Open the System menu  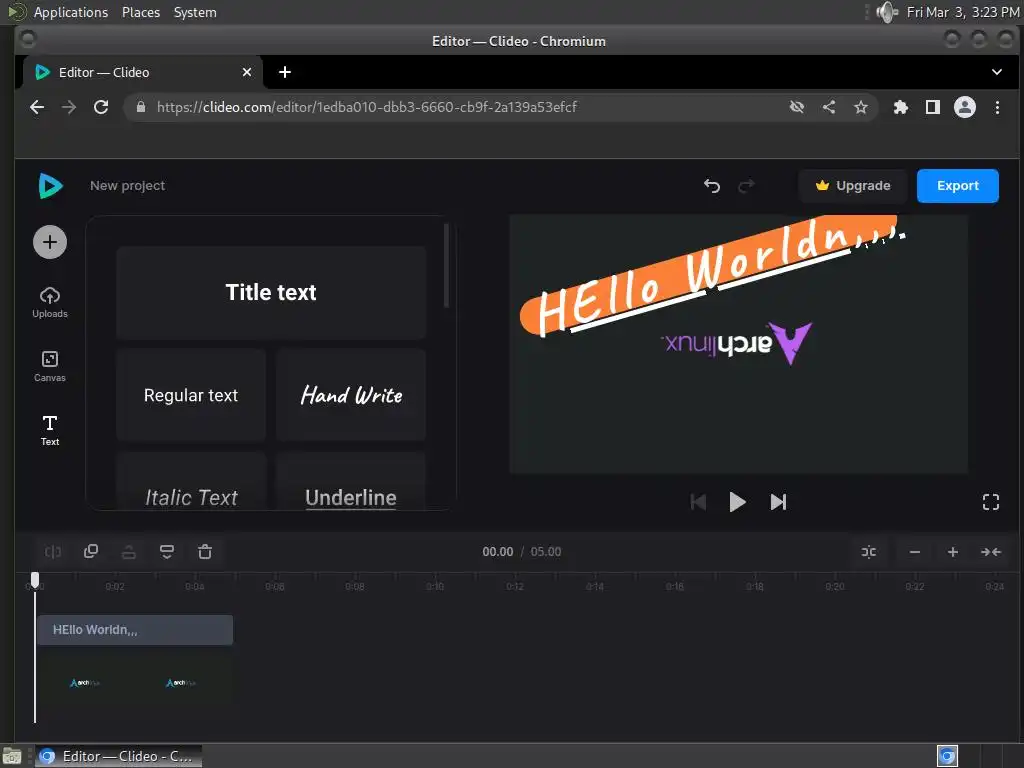[195, 12]
